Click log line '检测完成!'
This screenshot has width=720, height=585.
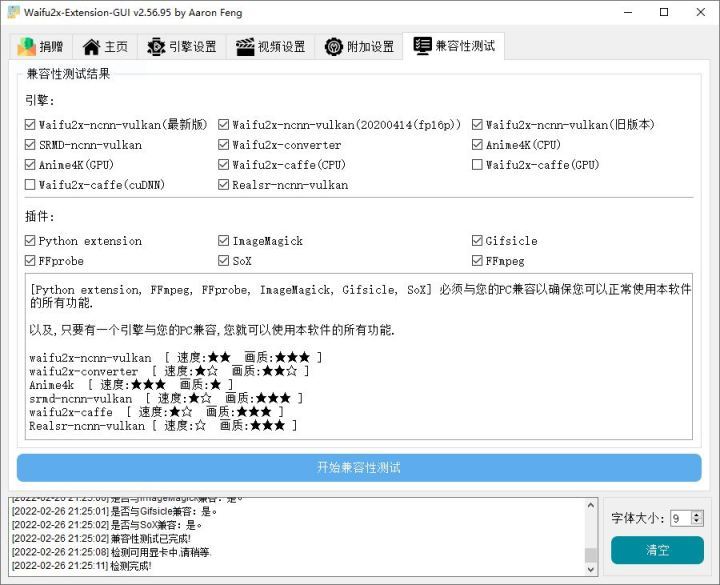click(81, 566)
